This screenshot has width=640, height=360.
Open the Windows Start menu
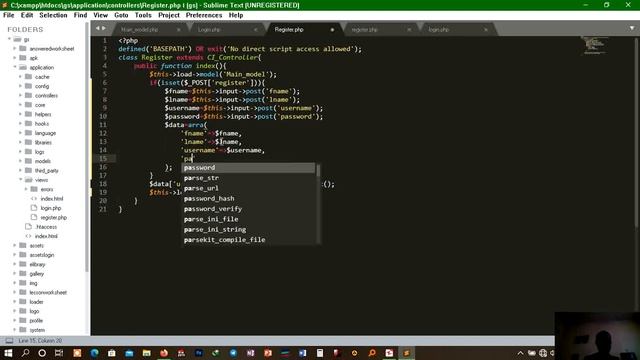pyautogui.click(x=8, y=353)
